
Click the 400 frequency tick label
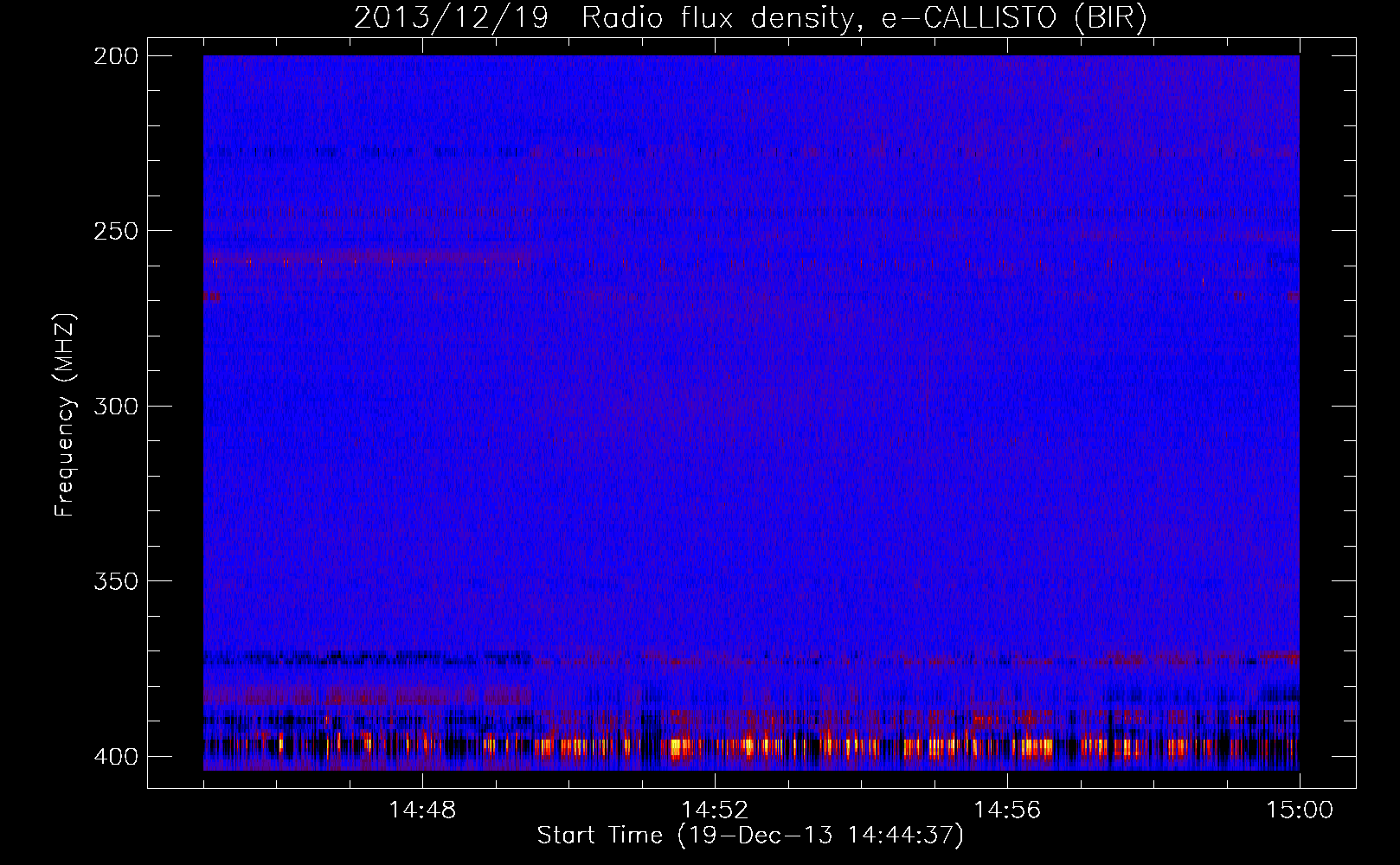tap(115, 757)
